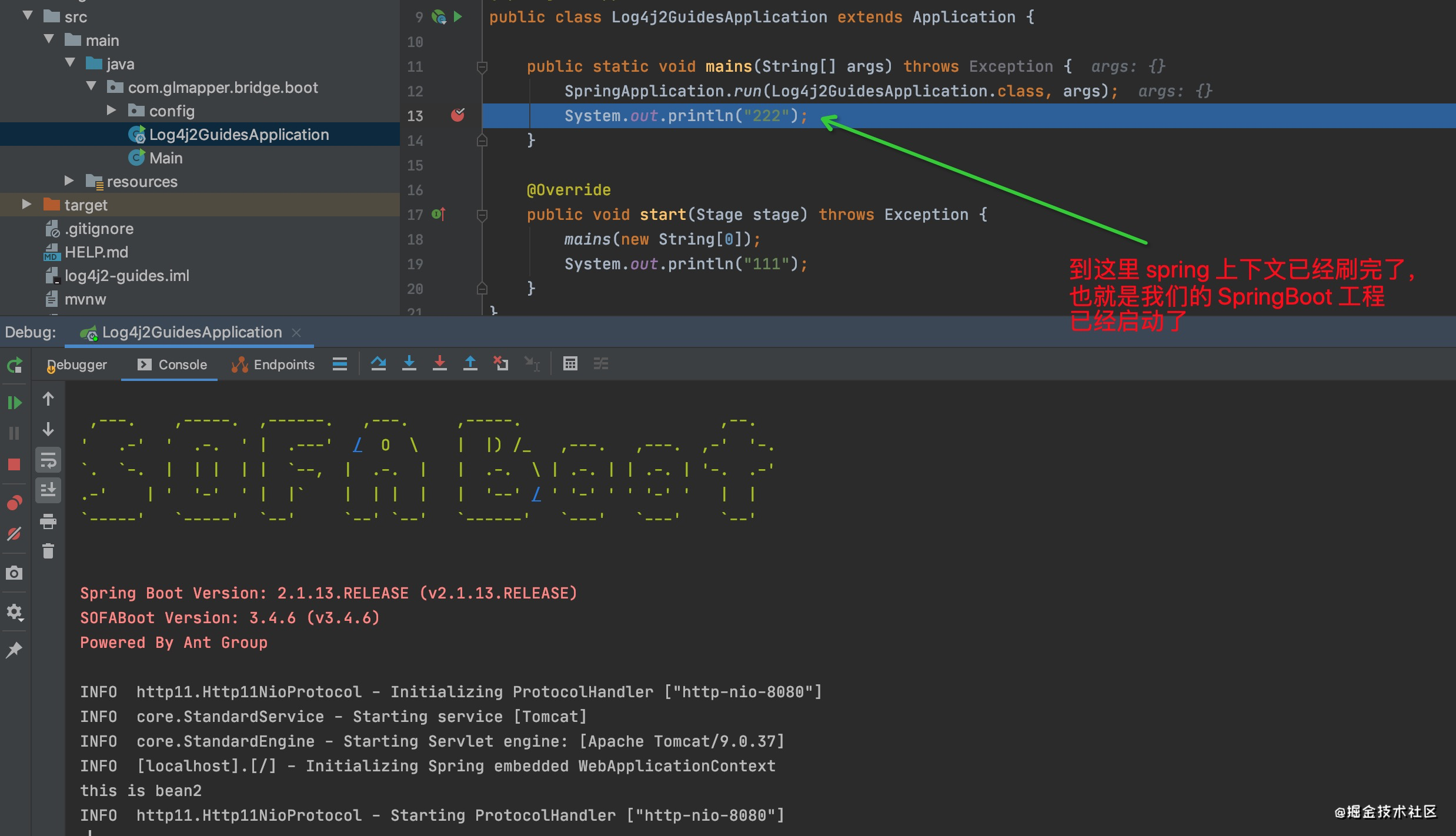Toggle scroll to end of console
The height and width of the screenshot is (836, 1456).
[48, 490]
